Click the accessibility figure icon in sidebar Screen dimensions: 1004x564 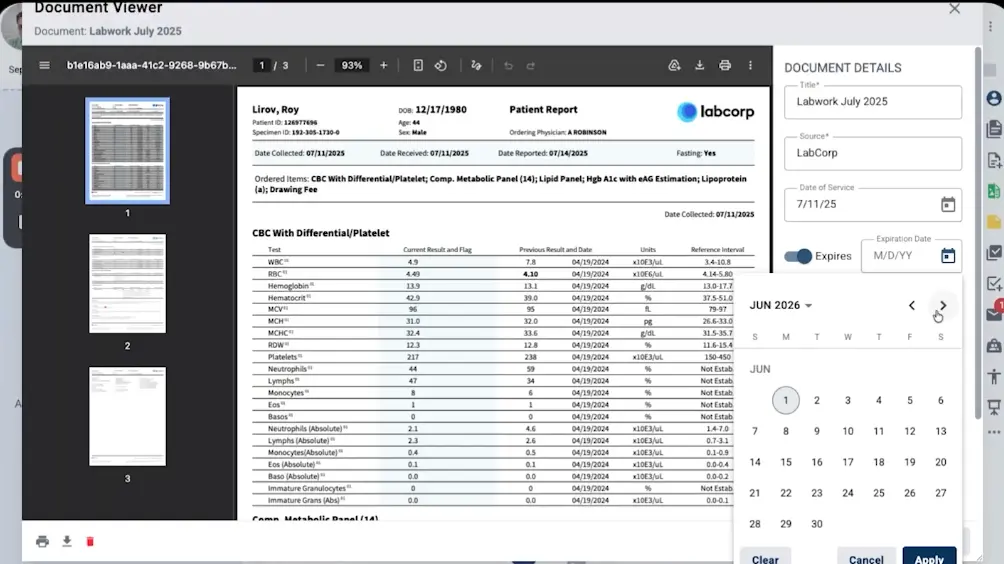point(994,376)
